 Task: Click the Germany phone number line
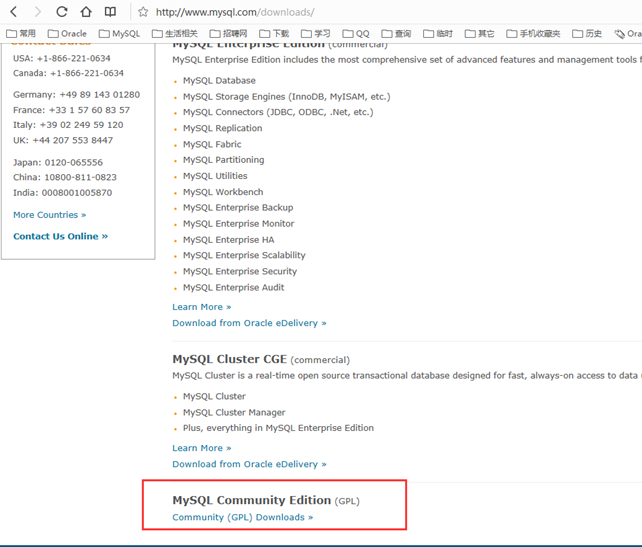[77, 95]
